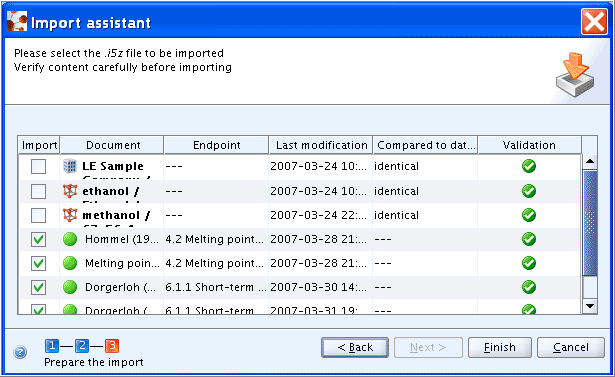Screen dimensions: 615x377
Task: Uncheck the Melting point import checkbox
Action: click(38, 263)
